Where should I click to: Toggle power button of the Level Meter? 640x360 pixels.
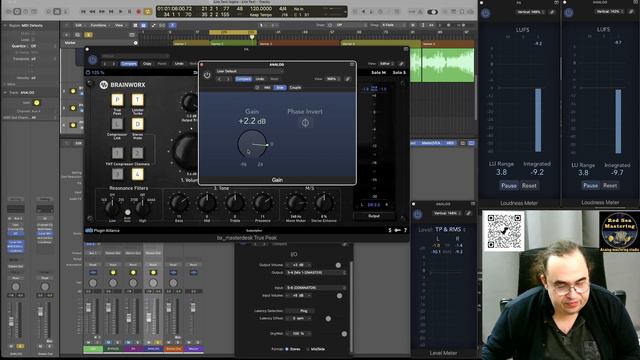[417, 214]
